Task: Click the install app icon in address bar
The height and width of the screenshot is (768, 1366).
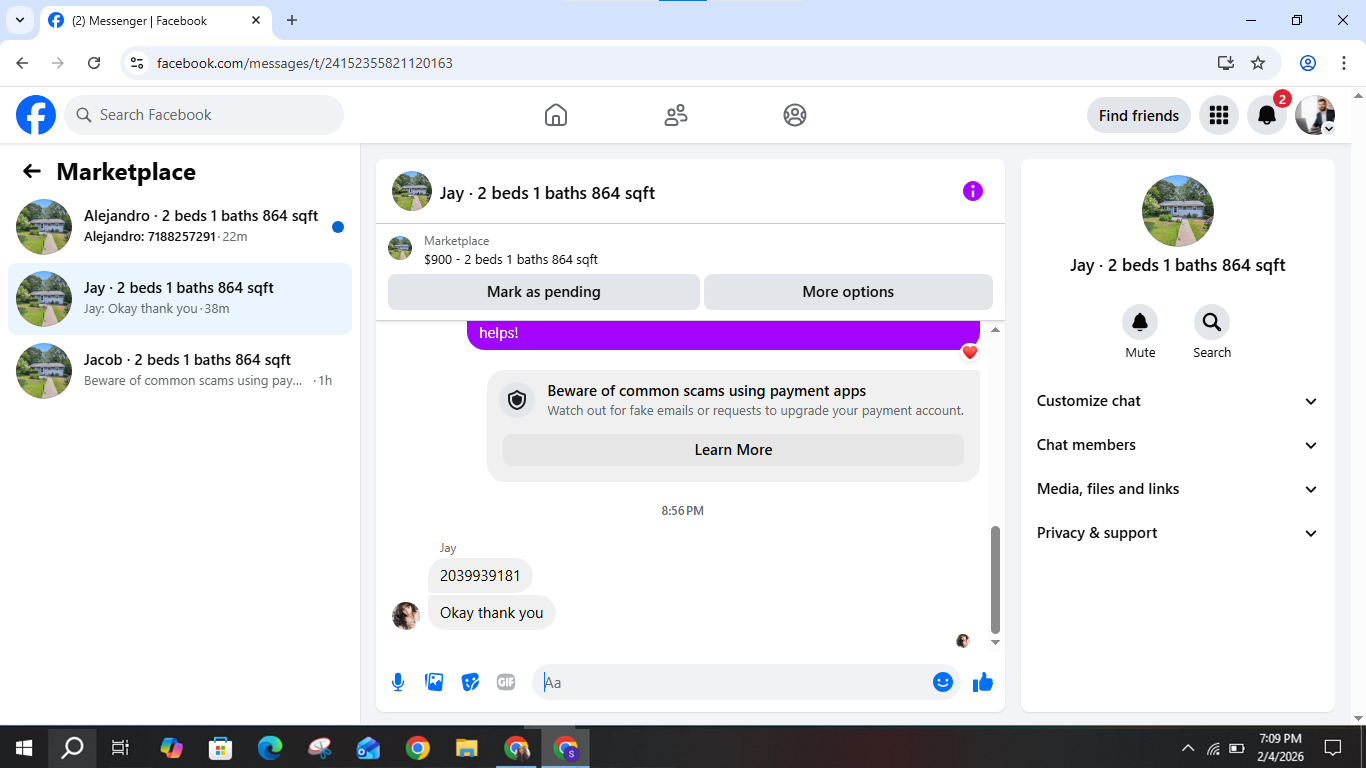Action: (1226, 63)
